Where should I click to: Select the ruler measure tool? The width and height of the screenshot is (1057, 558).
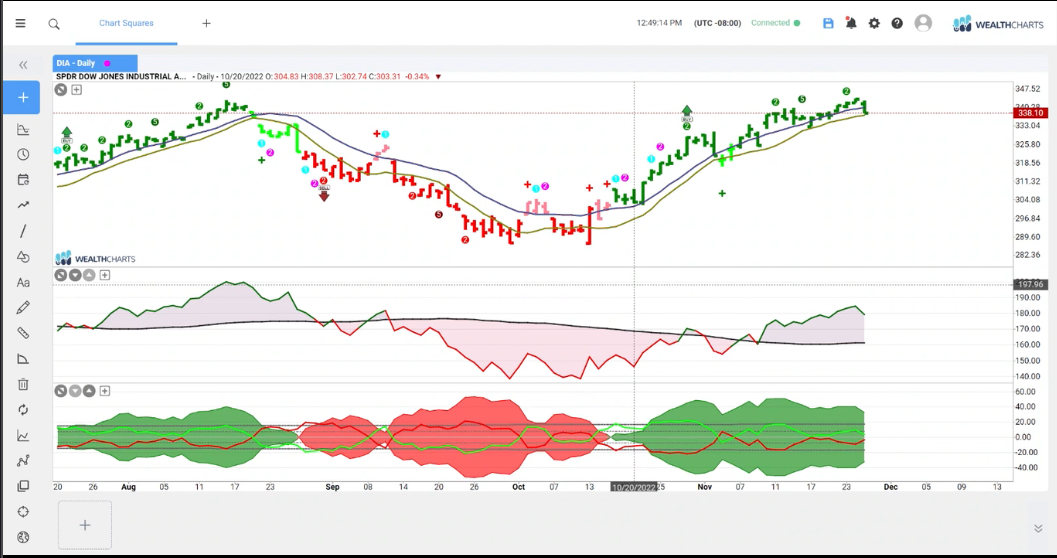point(23,333)
